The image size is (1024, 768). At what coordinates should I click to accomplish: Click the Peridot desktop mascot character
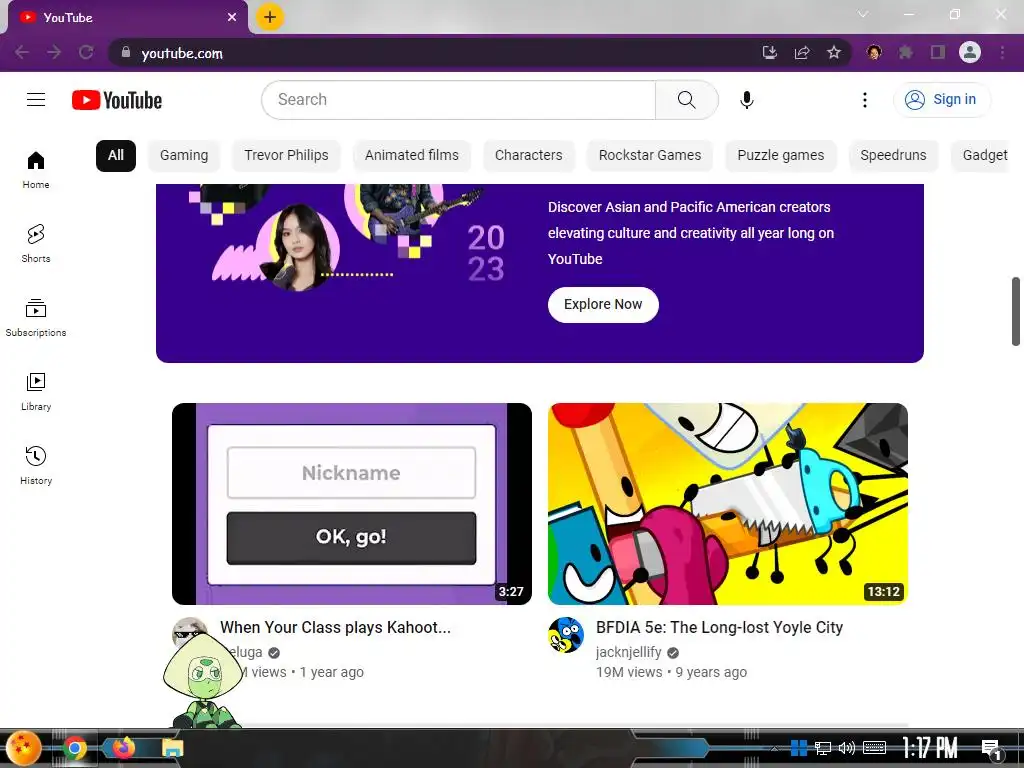(x=202, y=681)
